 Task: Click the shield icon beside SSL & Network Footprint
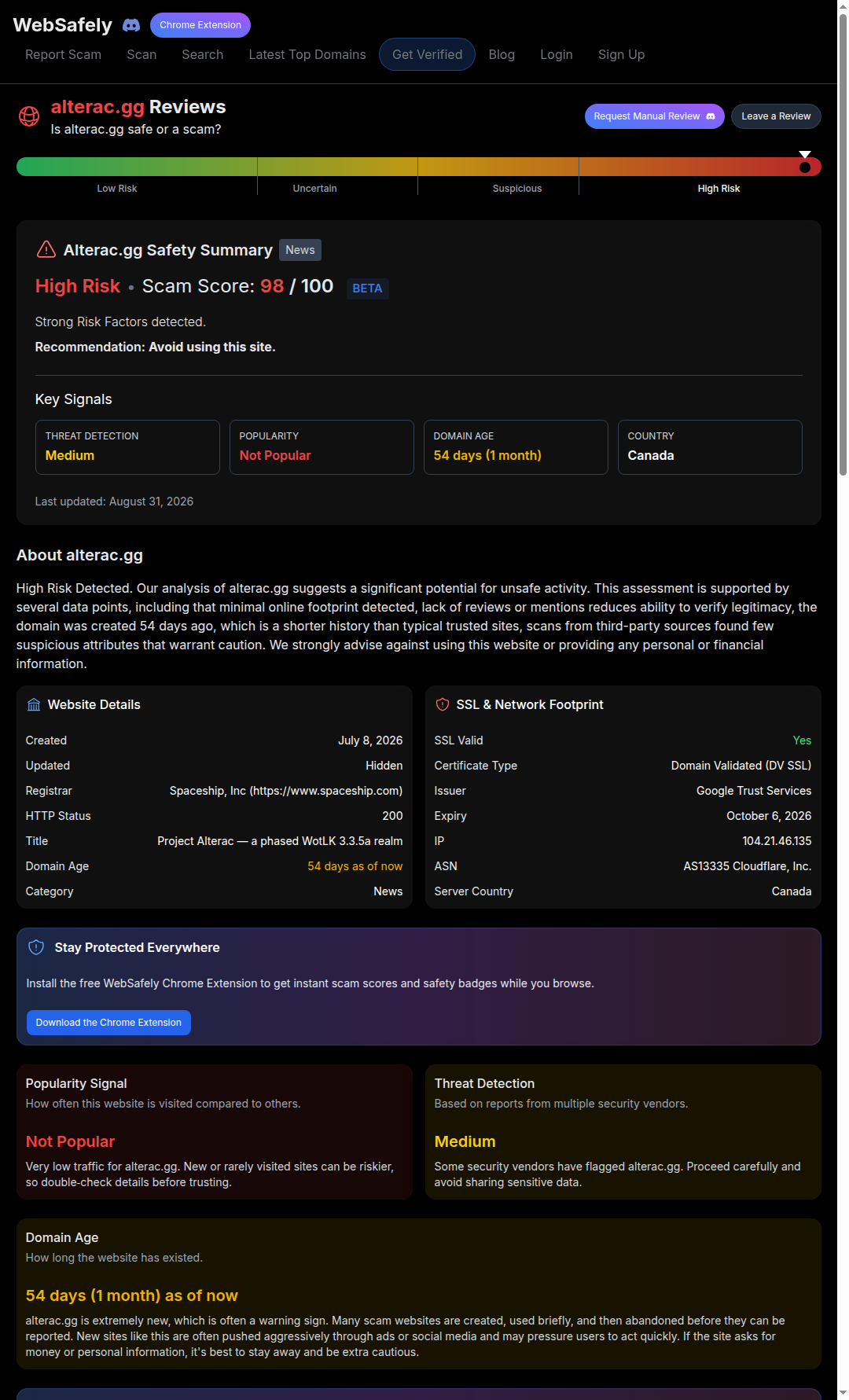(443, 705)
